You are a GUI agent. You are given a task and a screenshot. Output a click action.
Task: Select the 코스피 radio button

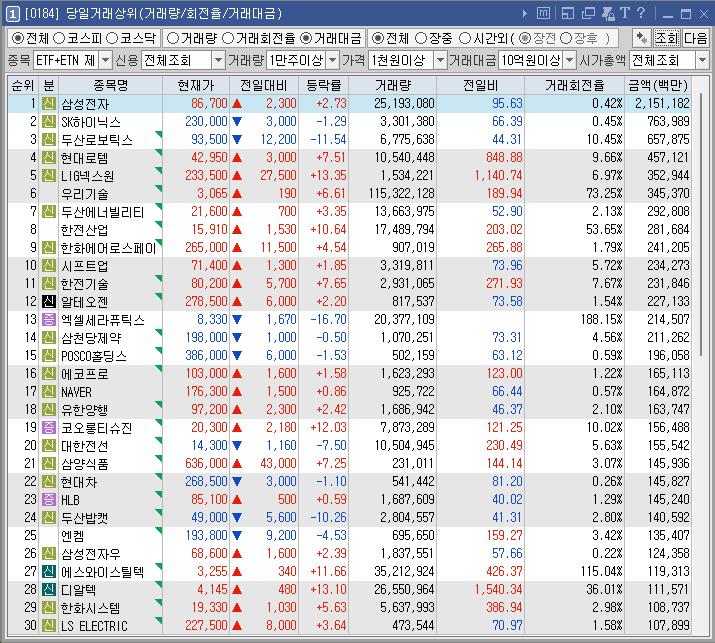tap(59, 38)
